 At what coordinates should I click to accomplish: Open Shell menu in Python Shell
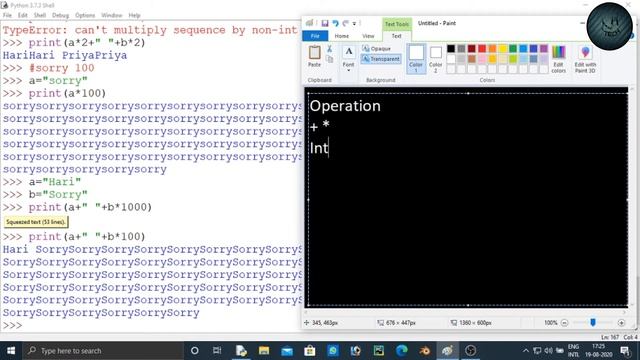click(40, 15)
